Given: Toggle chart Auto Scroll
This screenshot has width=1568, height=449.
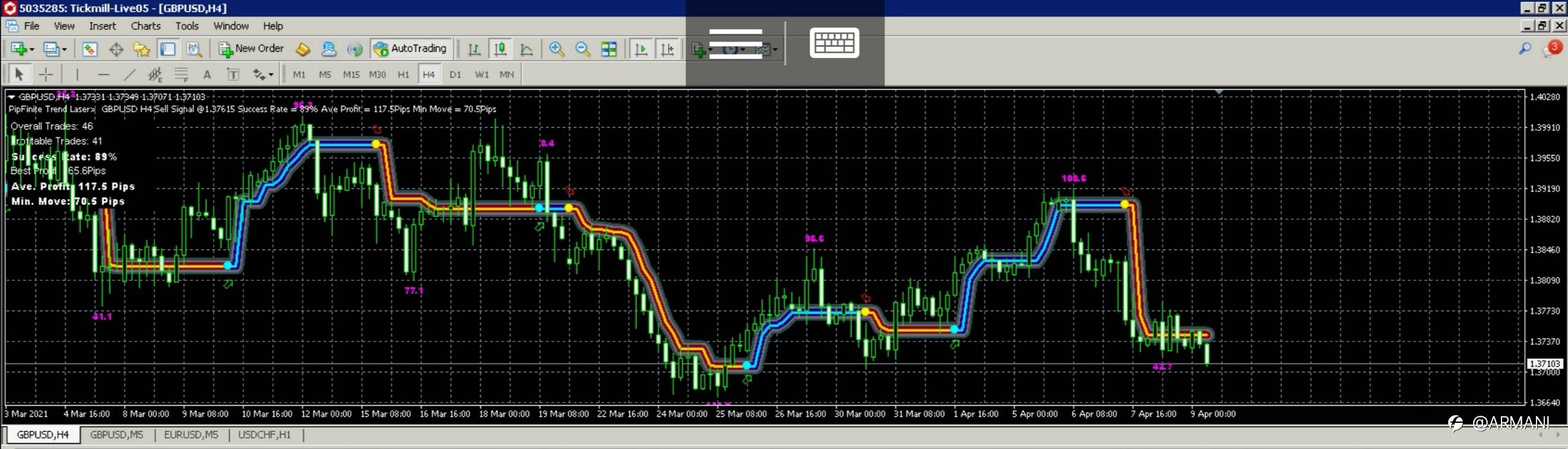Looking at the screenshot, I should point(641,49).
